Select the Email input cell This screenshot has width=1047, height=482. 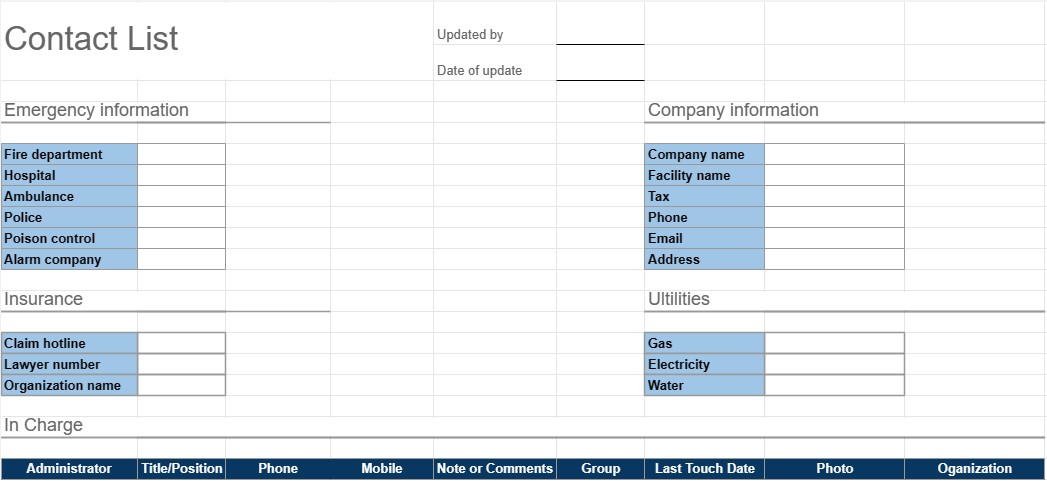click(834, 238)
